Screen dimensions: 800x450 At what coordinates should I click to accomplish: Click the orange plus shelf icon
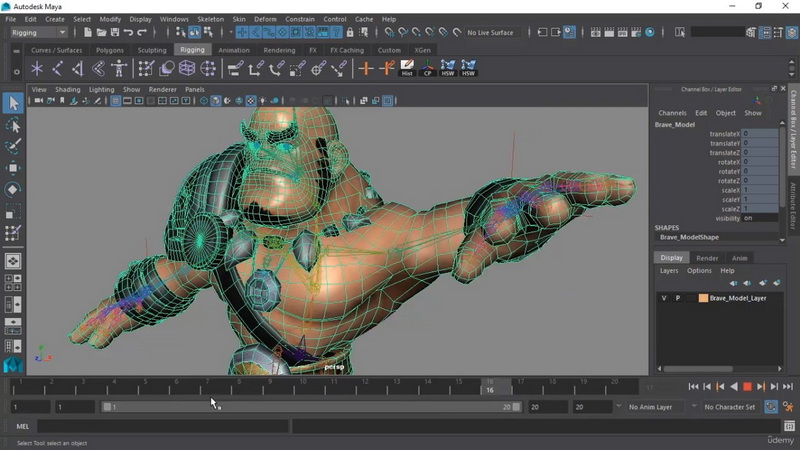click(366, 68)
